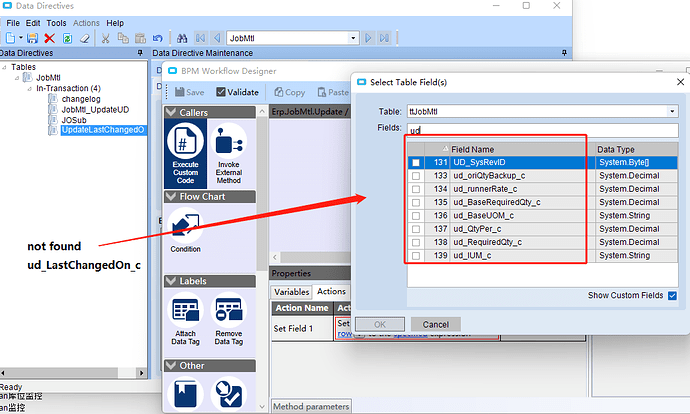This screenshot has width=690, height=414.
Task: Click the Paste clipboard icon in main toolbar
Action: click(140, 38)
